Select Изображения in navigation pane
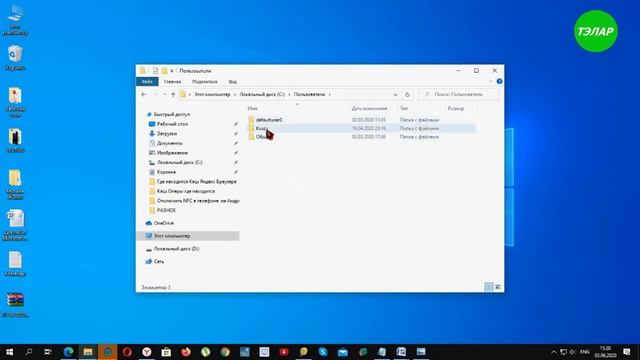 (x=172, y=153)
